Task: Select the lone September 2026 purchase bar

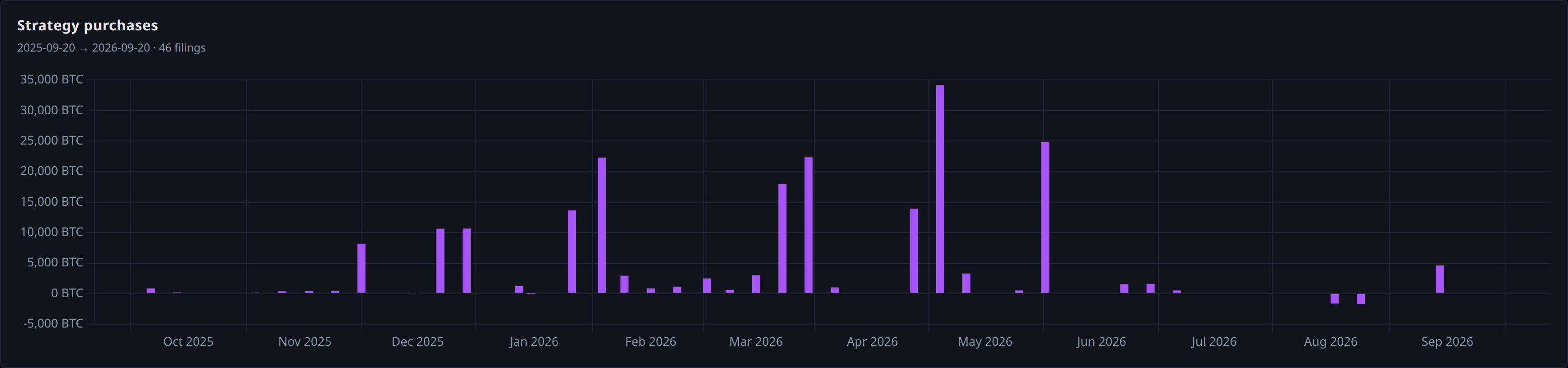Action: [x=1440, y=279]
